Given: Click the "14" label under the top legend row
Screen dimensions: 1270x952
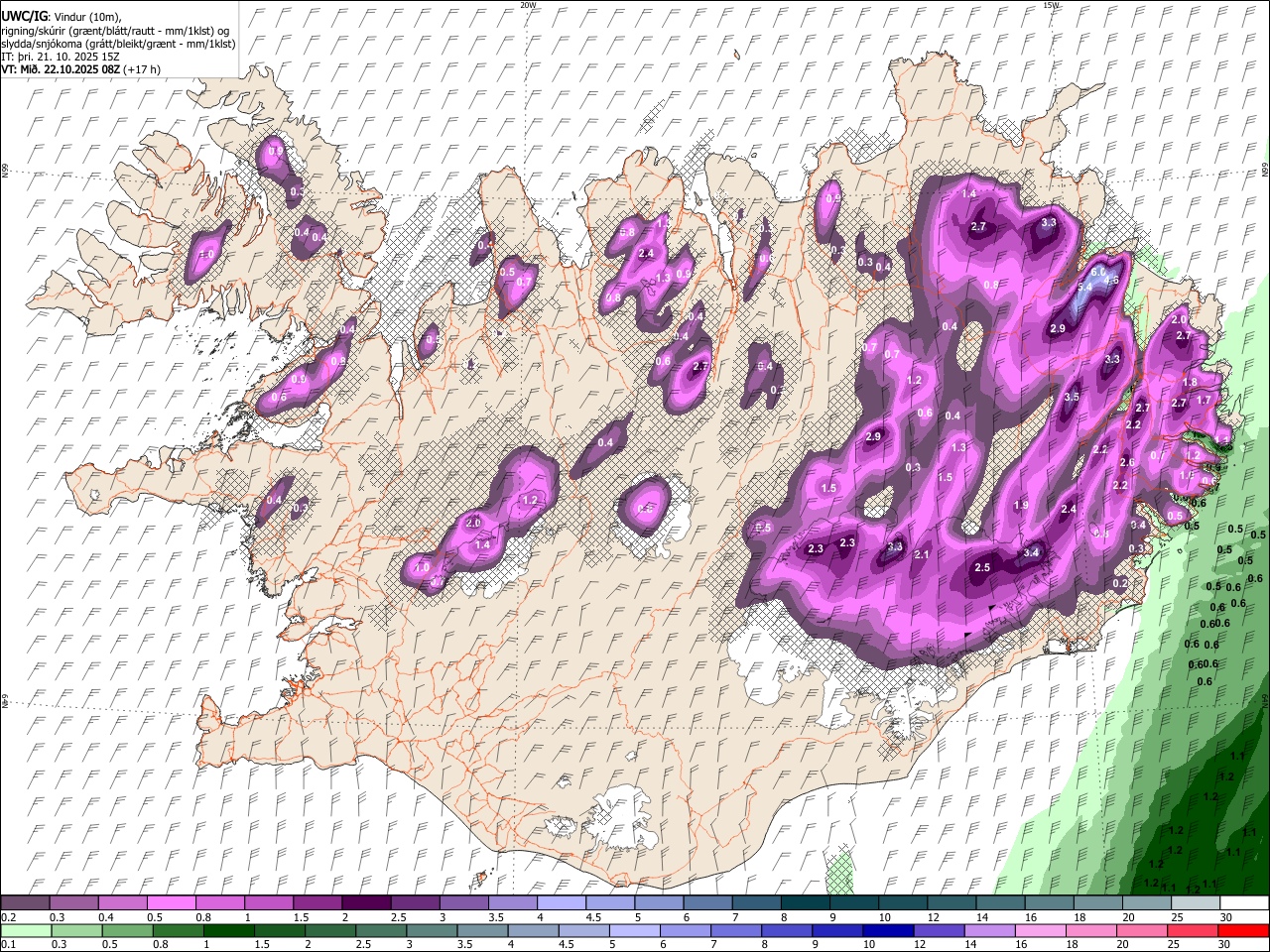Looking at the screenshot, I should click(x=982, y=917).
